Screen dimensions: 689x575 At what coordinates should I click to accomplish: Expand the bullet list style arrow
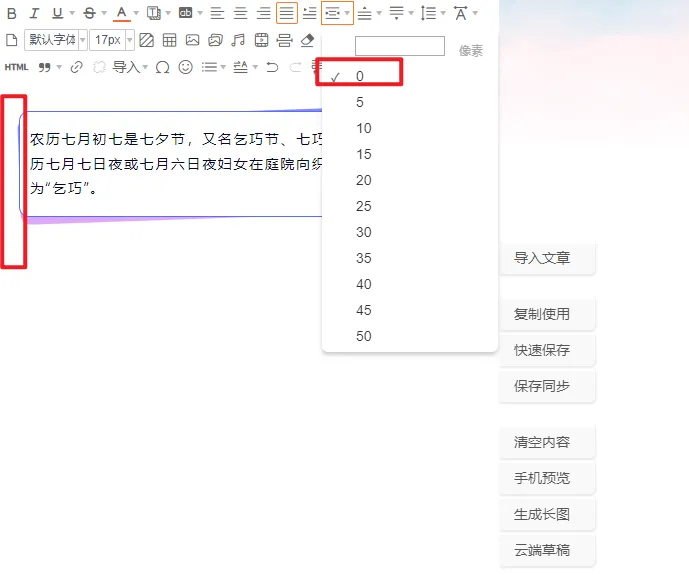point(223,67)
